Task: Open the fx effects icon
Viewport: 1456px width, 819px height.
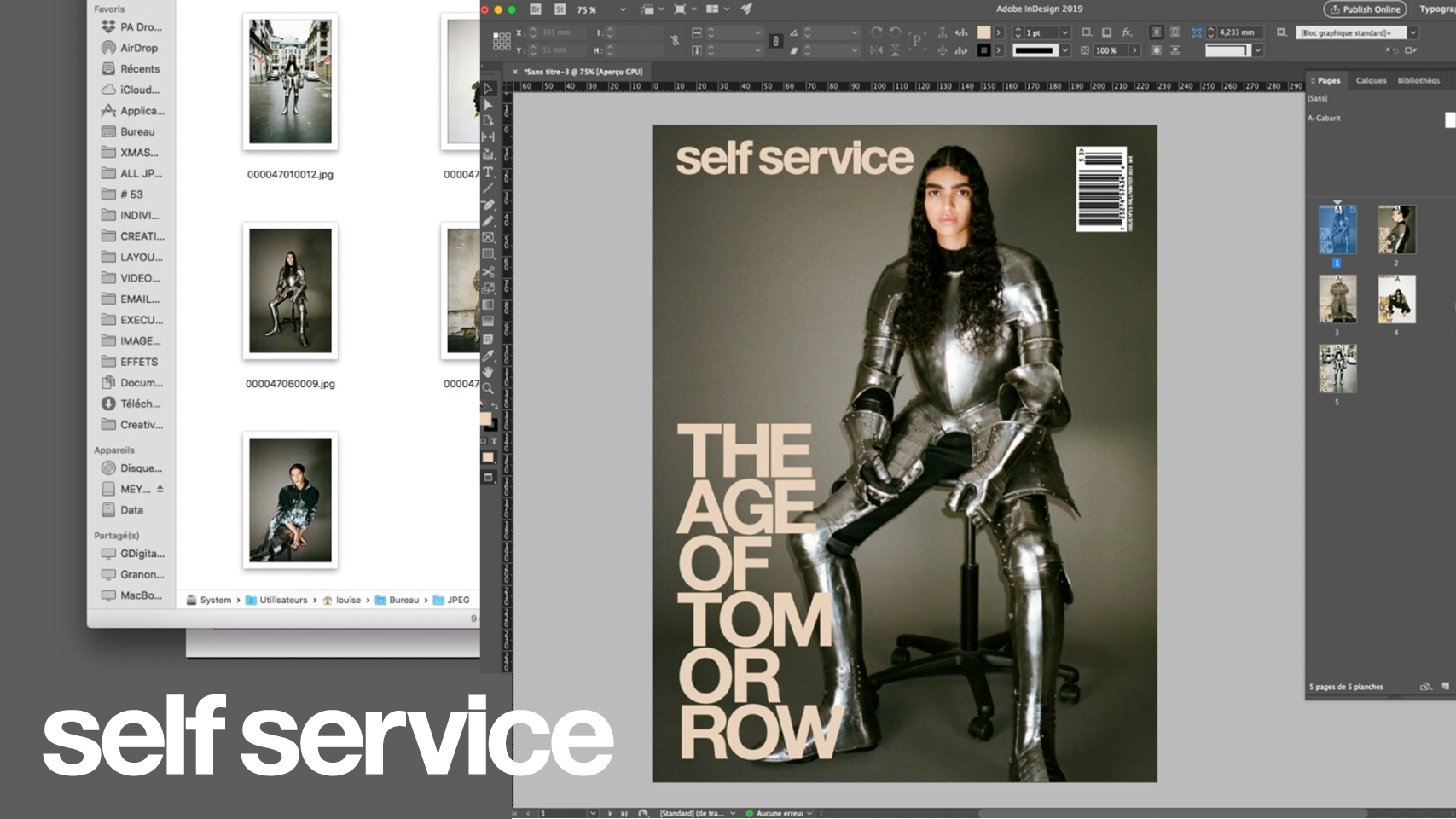Action: click(1127, 32)
